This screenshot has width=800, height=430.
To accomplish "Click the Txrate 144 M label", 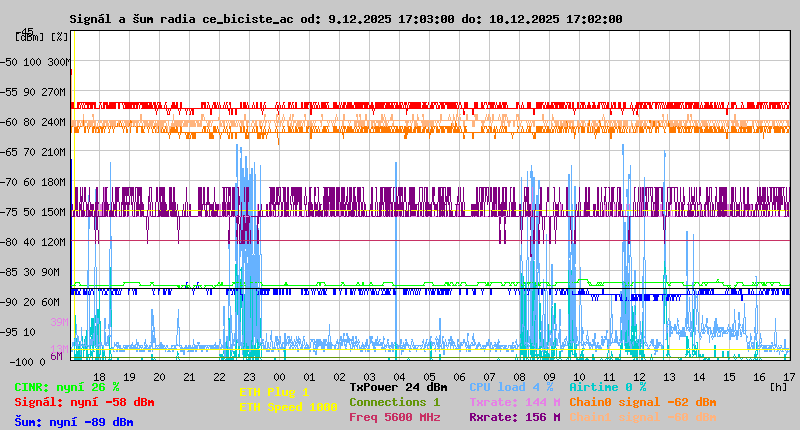I will 511,402.
